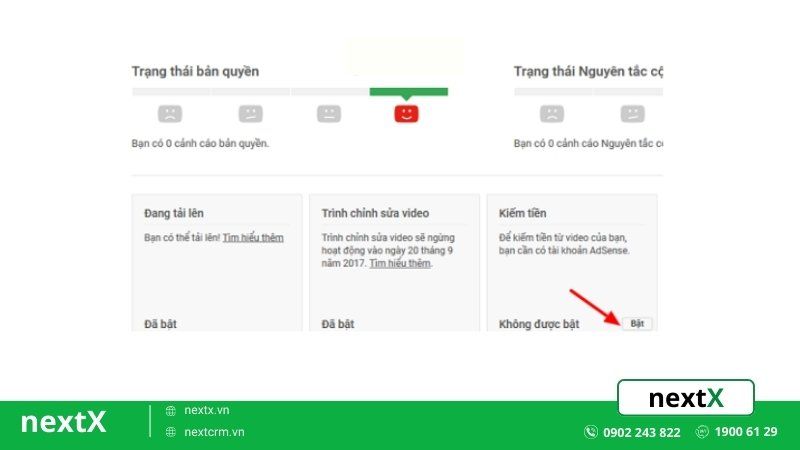
Task: Click the Trình chỉnh sửa video card title
Action: [x=375, y=213]
